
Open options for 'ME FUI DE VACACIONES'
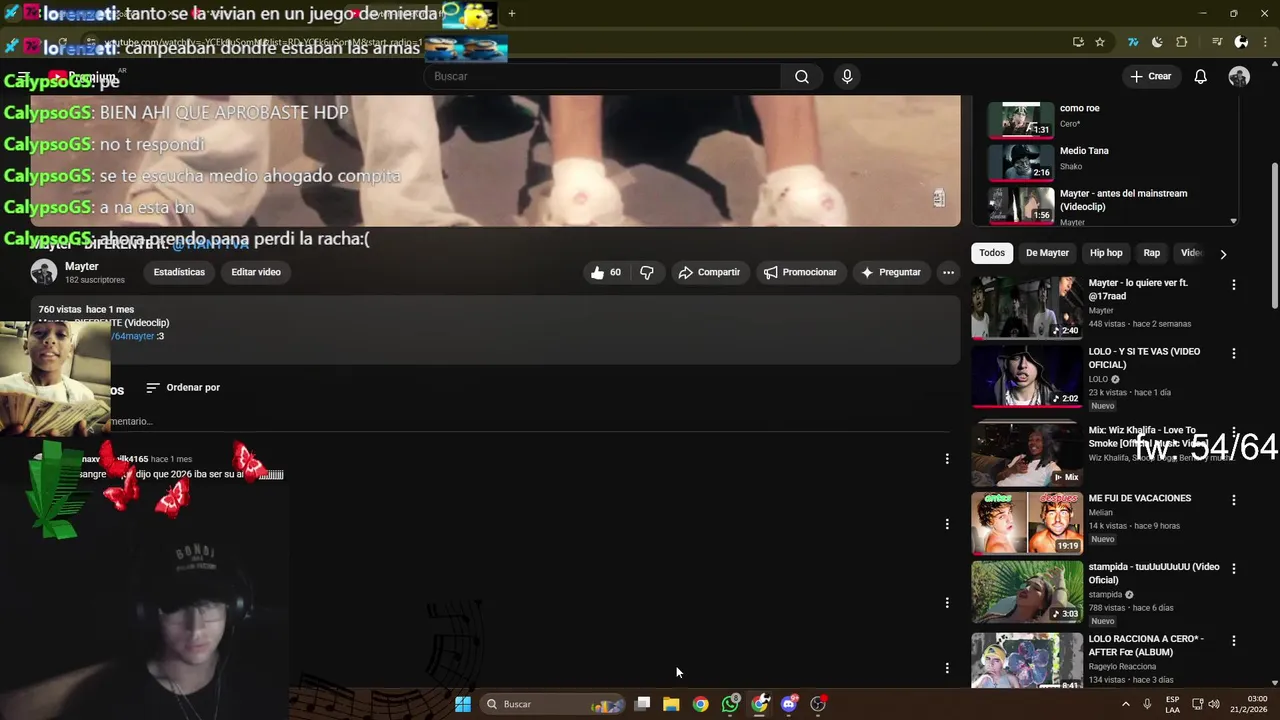(1233, 500)
